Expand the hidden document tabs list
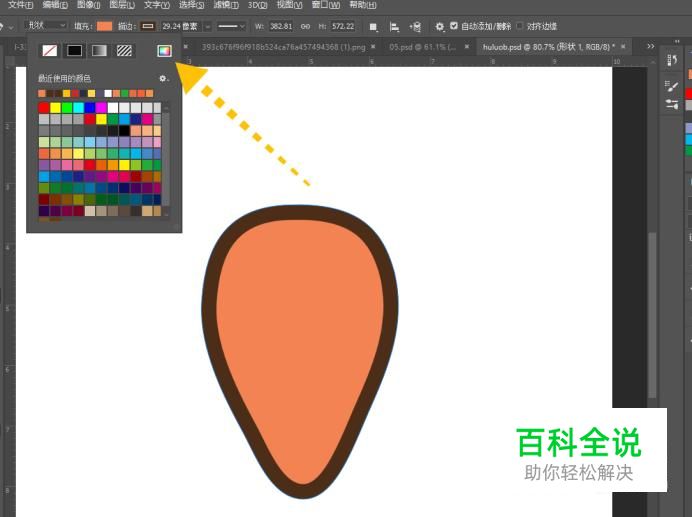 [x=650, y=46]
